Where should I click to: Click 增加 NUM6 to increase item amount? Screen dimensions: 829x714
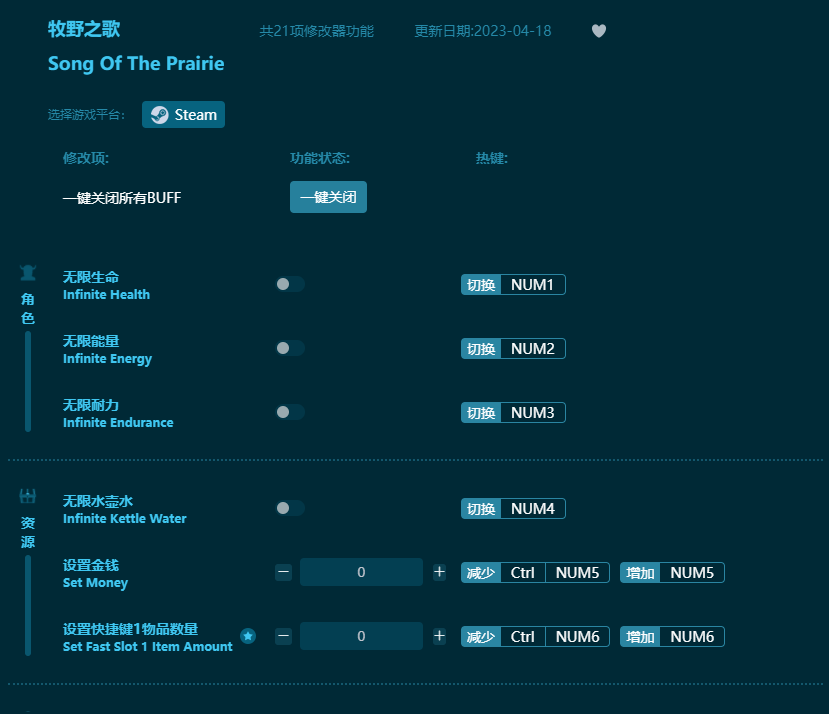click(x=672, y=636)
